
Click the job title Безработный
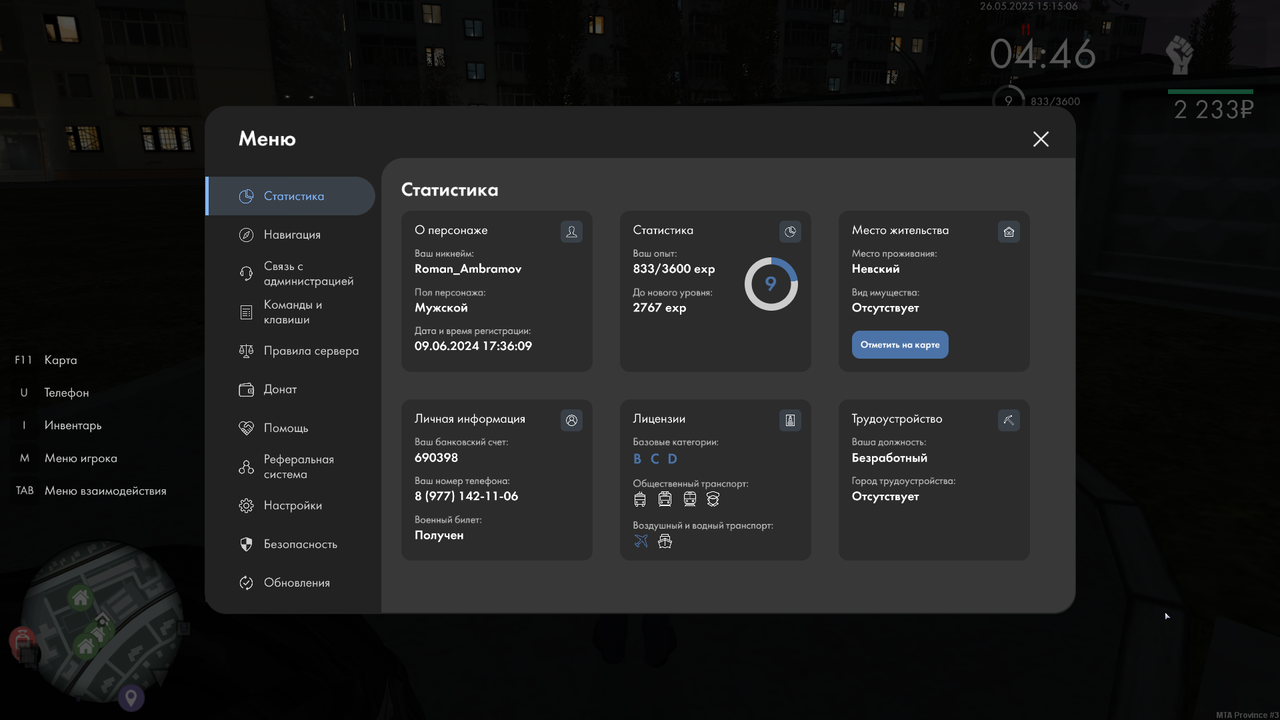[x=890, y=458]
